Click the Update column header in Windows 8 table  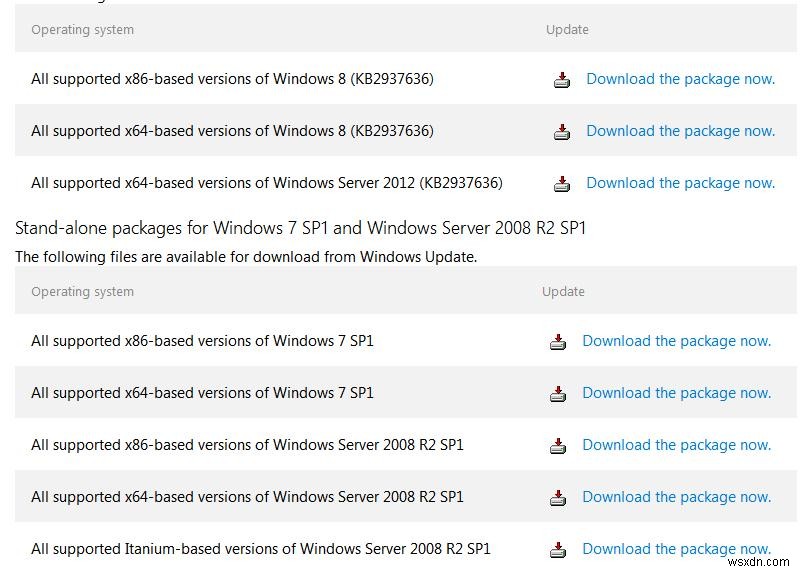pos(567,30)
